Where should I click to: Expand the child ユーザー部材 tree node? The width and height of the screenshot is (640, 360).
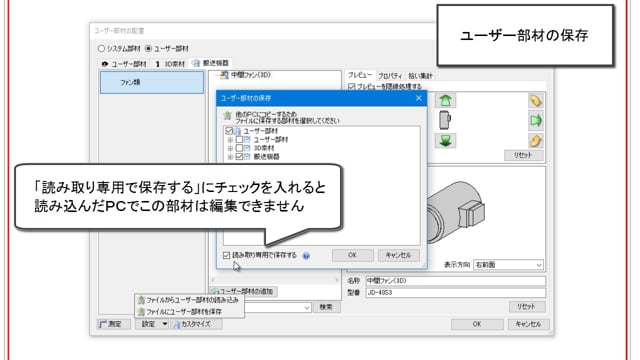coord(230,140)
